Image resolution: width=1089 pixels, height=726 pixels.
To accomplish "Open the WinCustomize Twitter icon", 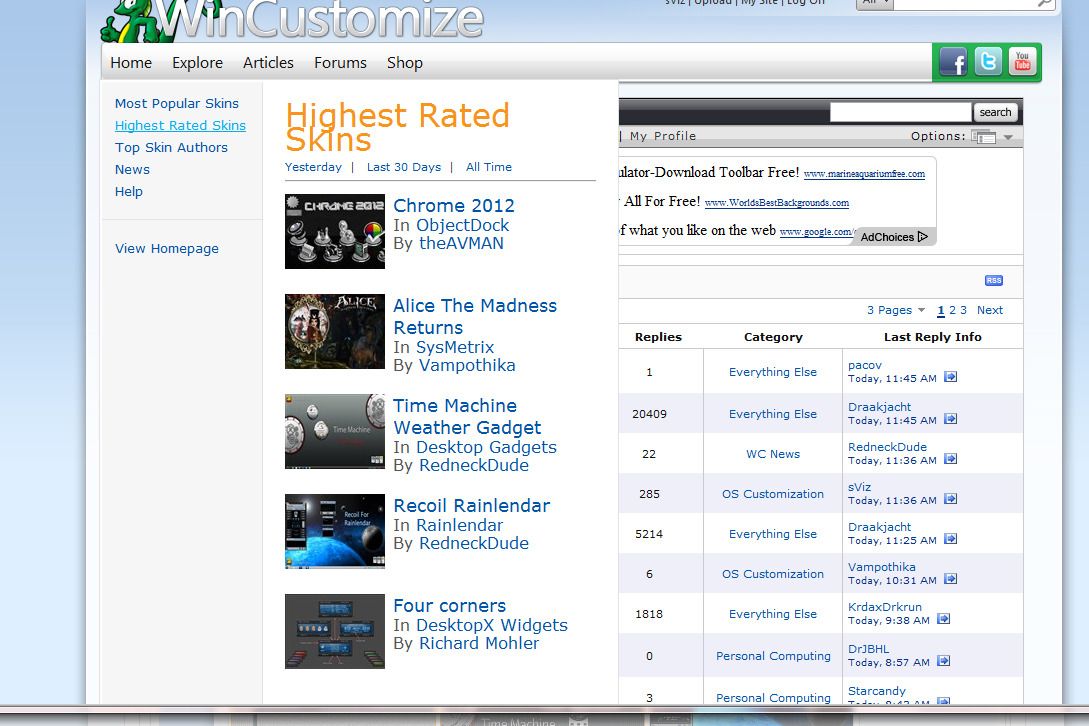I will point(988,62).
